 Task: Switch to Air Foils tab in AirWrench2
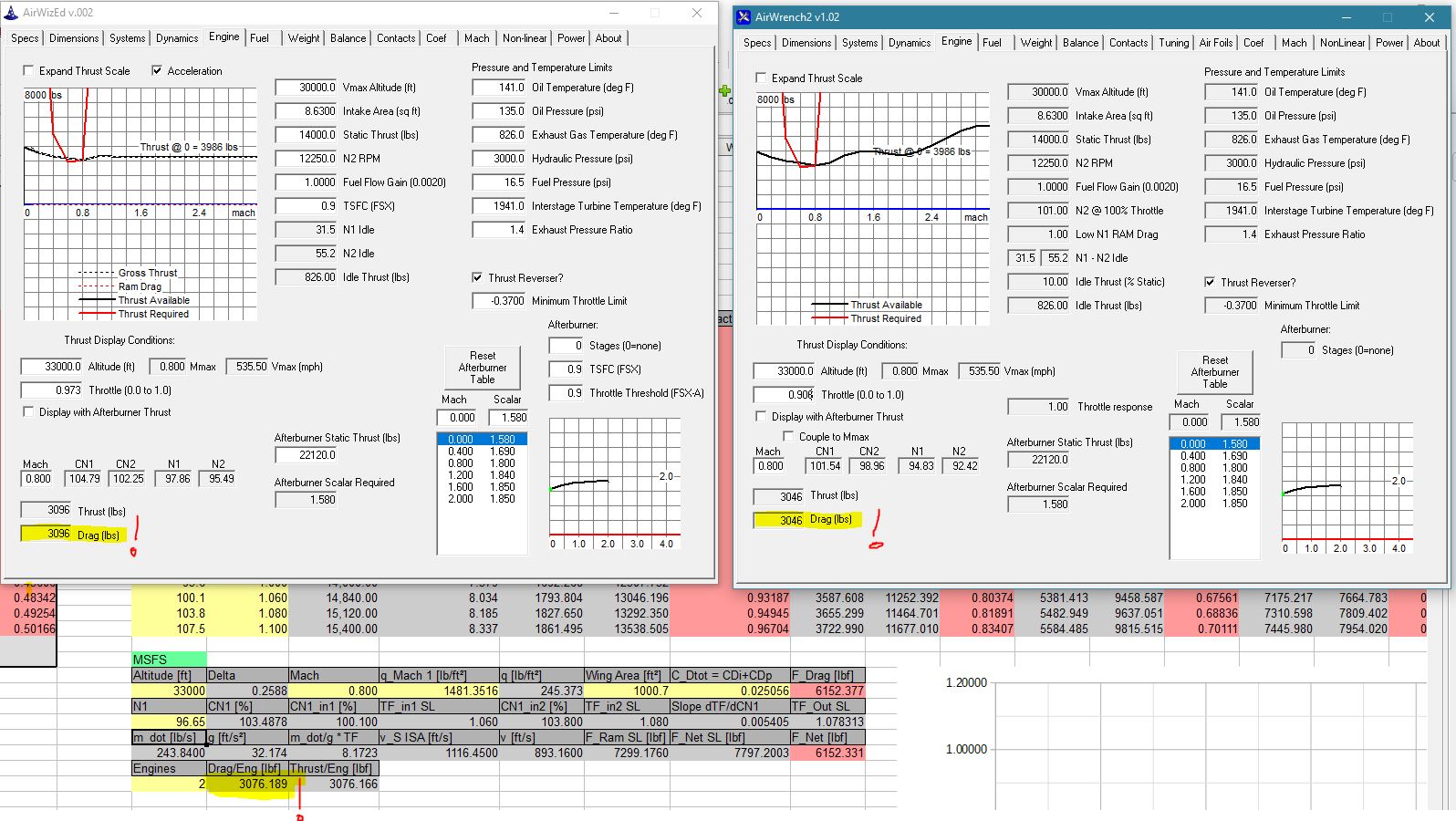click(1215, 43)
